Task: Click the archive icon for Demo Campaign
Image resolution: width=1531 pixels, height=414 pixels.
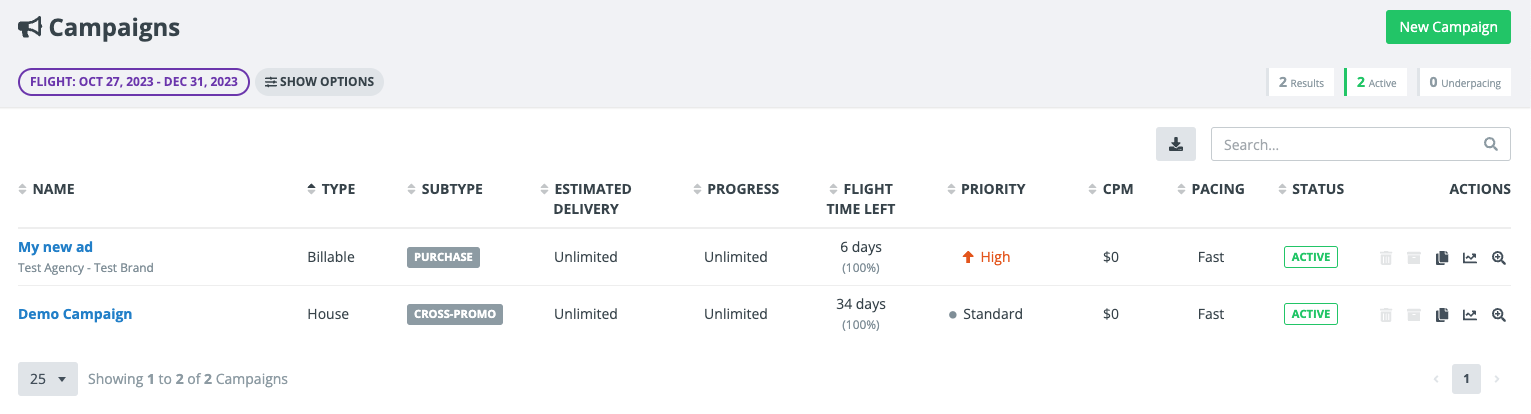Action: click(x=1414, y=315)
